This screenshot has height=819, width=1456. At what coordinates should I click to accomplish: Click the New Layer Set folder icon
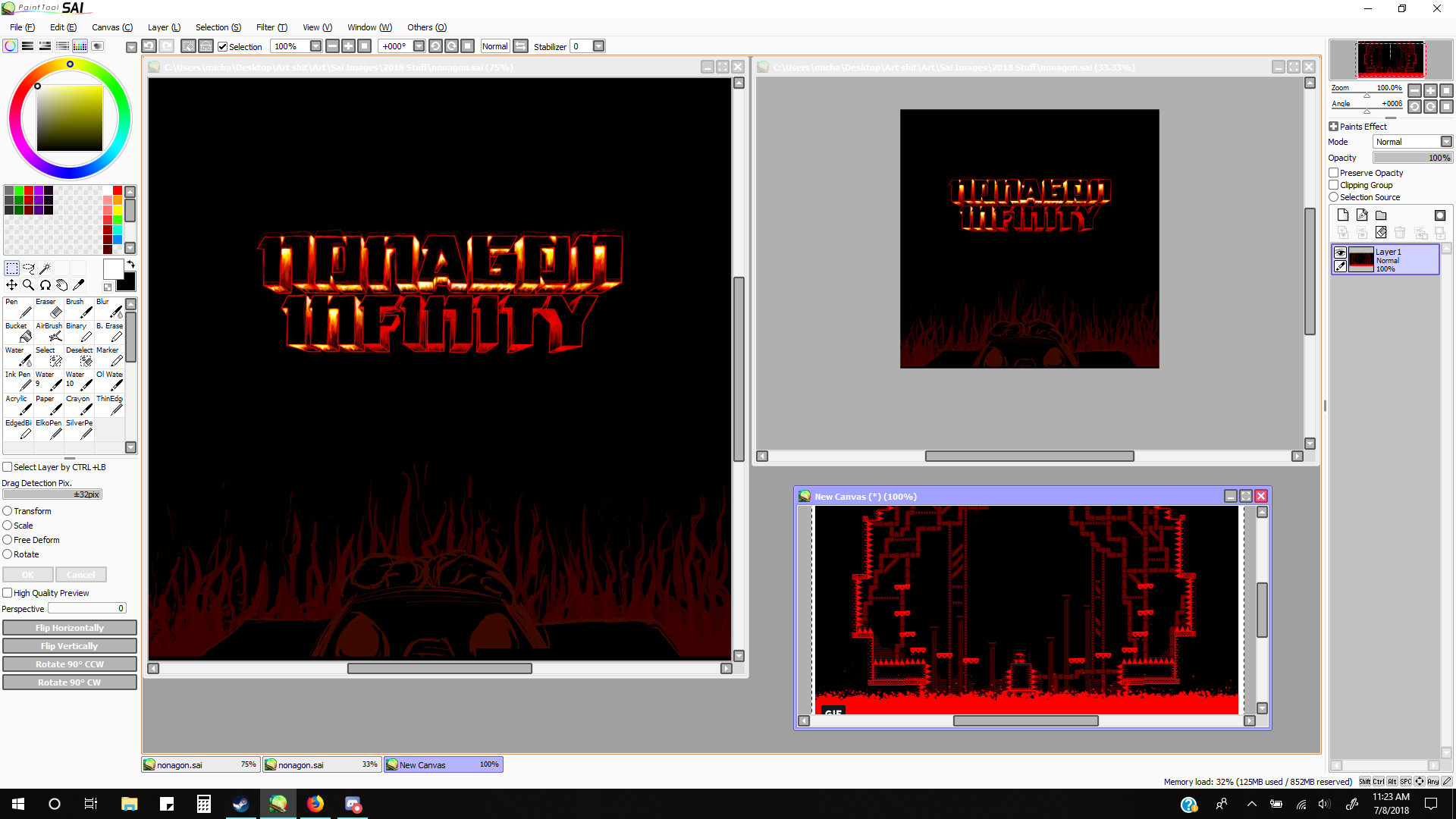pyautogui.click(x=1381, y=215)
